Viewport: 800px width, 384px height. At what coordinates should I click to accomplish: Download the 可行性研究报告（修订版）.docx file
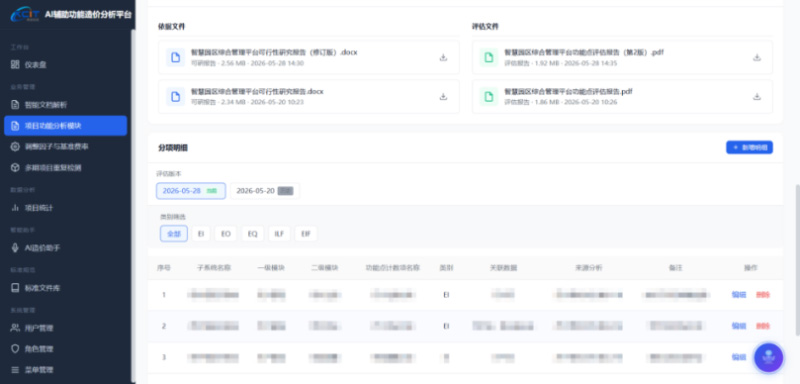point(443,58)
